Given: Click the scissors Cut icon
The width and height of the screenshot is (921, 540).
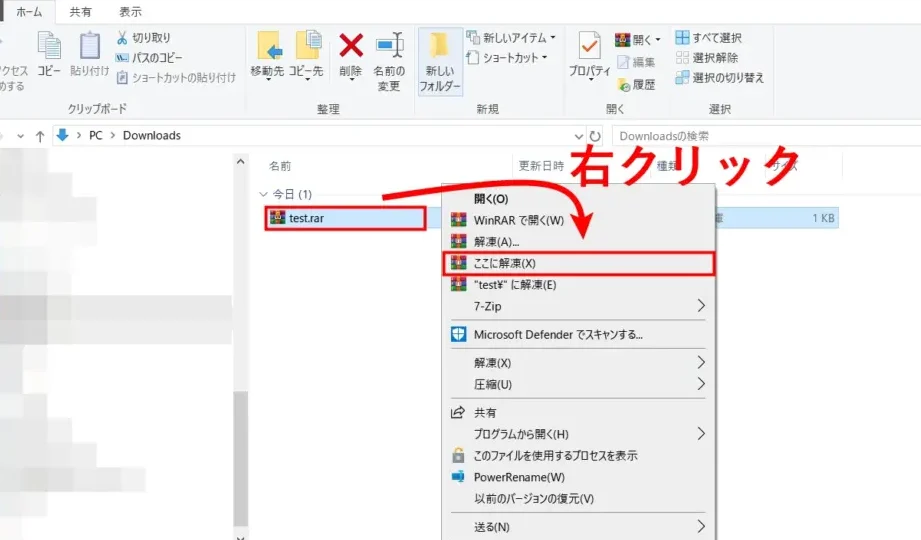Looking at the screenshot, I should point(123,38).
